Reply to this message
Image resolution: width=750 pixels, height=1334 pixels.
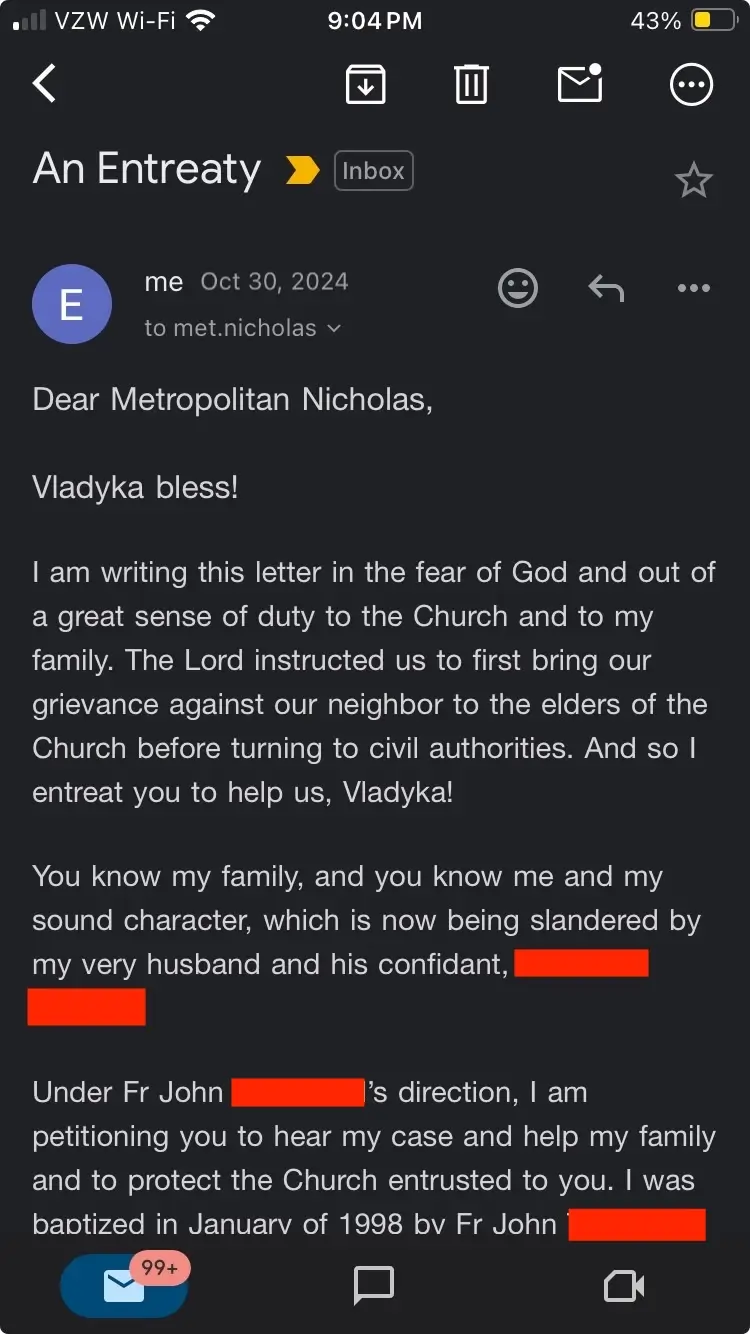[605, 289]
